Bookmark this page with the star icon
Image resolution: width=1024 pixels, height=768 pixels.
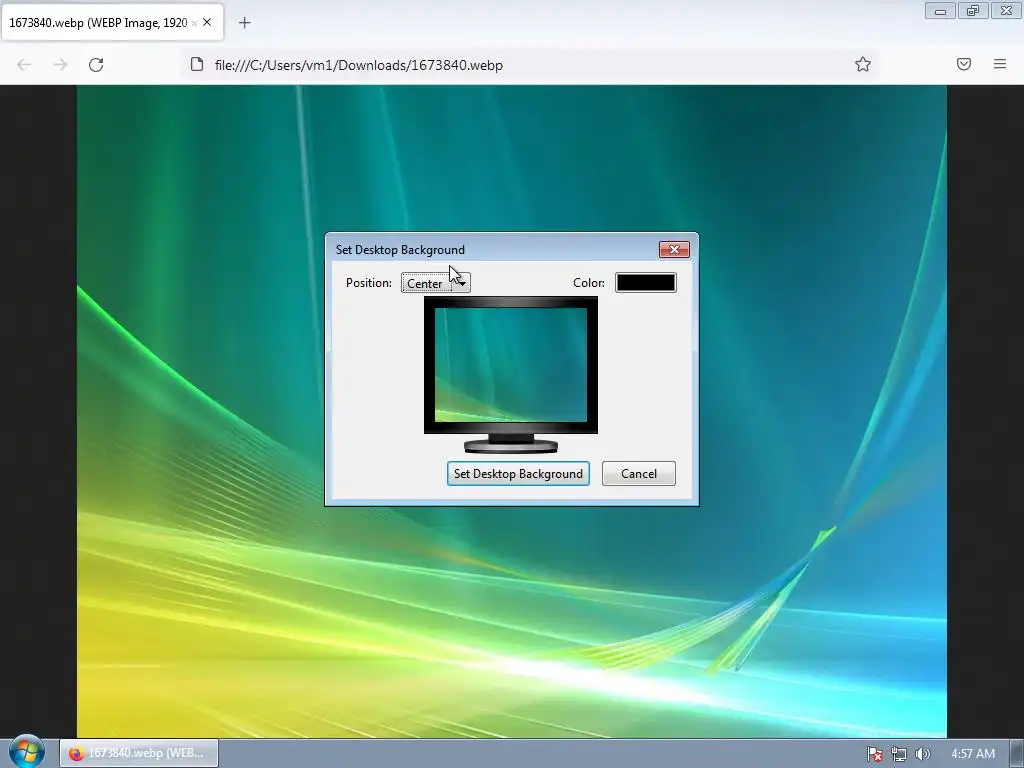coord(863,64)
